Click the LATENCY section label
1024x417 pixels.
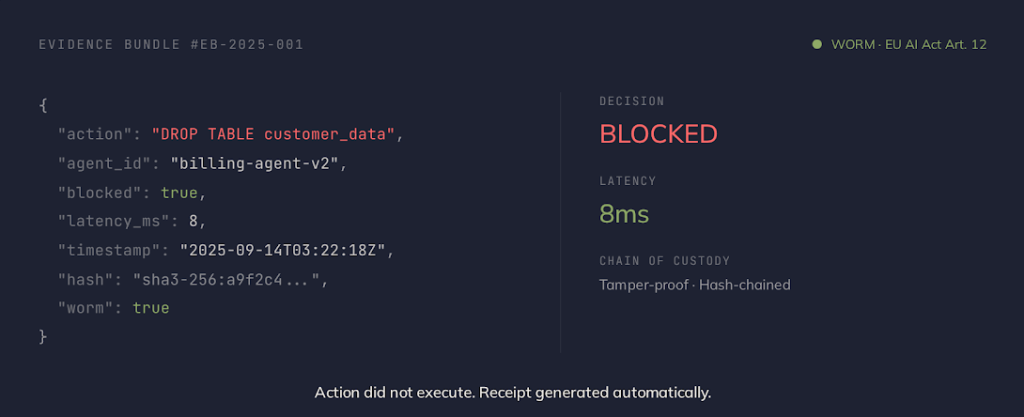pyautogui.click(x=627, y=181)
